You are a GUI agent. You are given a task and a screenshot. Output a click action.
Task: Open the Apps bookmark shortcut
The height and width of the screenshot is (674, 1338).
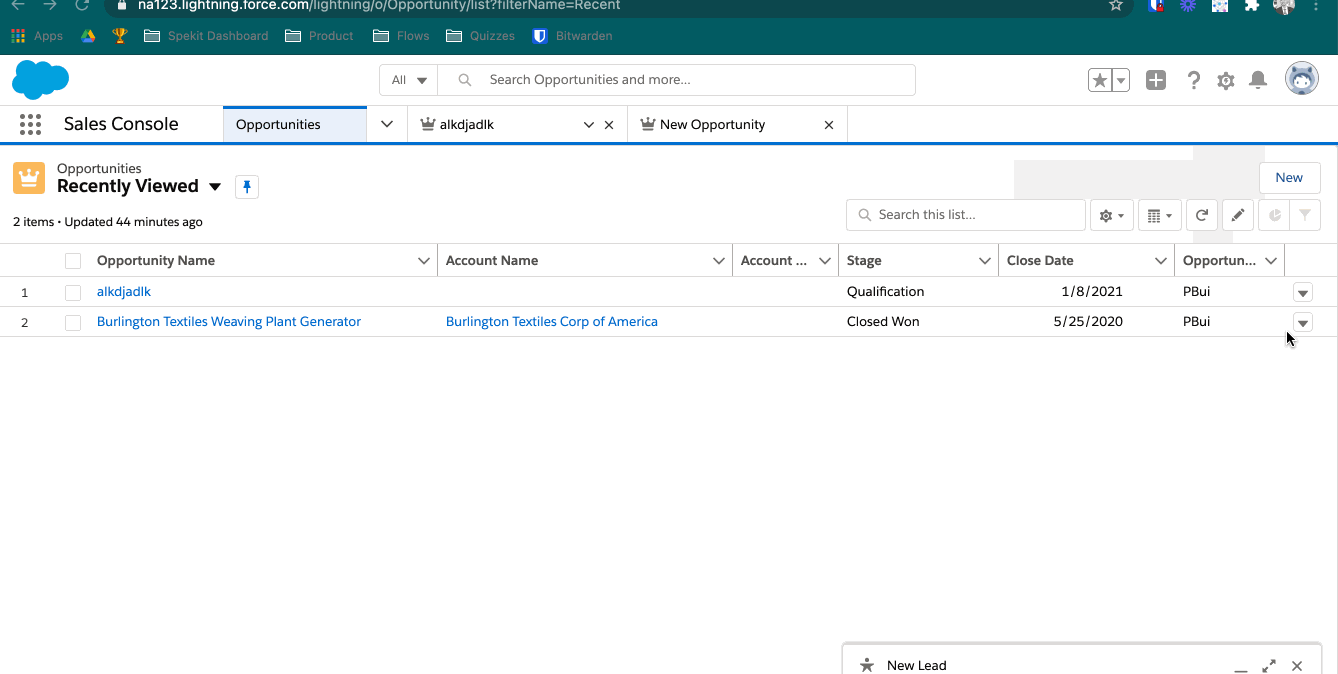pyautogui.click(x=37, y=36)
